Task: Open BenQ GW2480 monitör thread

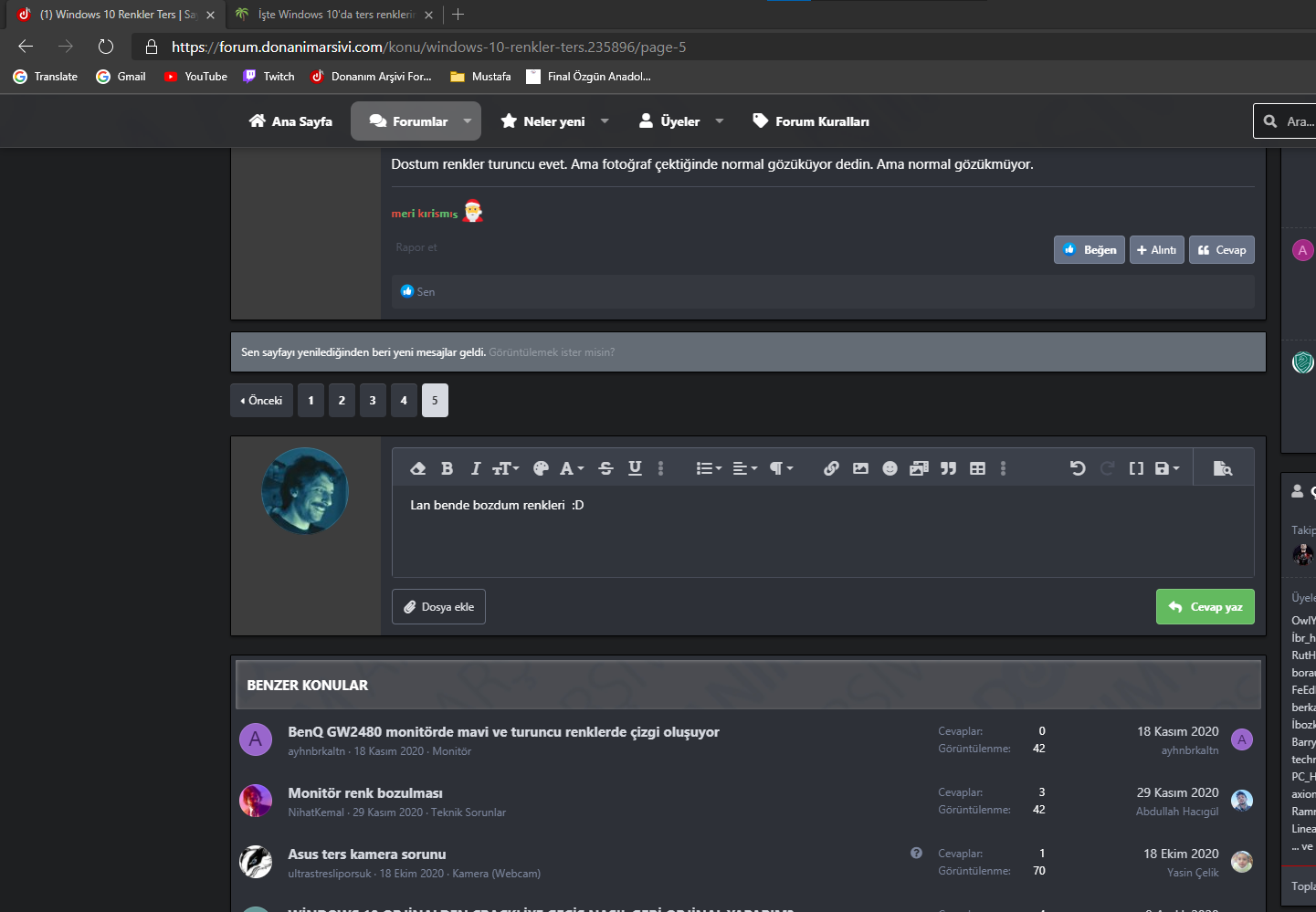Action: tap(503, 732)
